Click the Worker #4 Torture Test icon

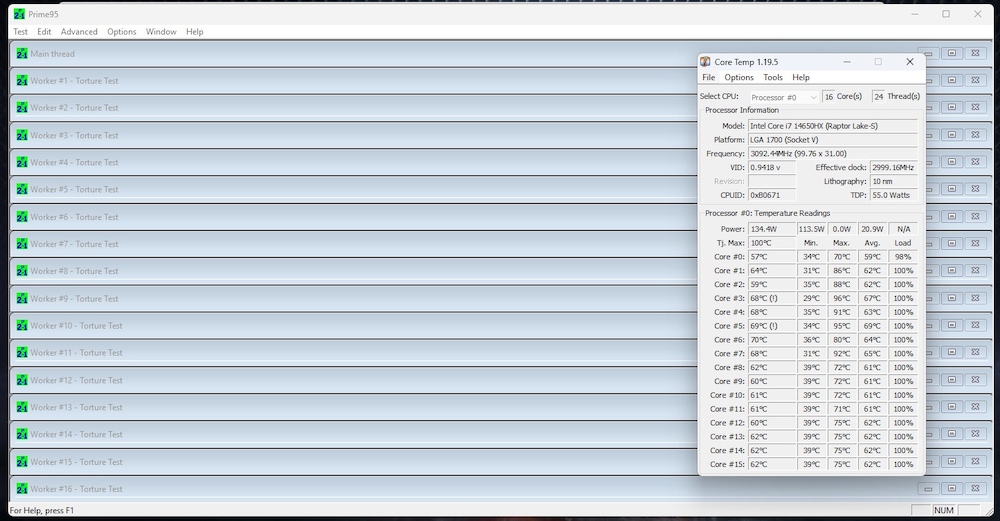point(22,162)
